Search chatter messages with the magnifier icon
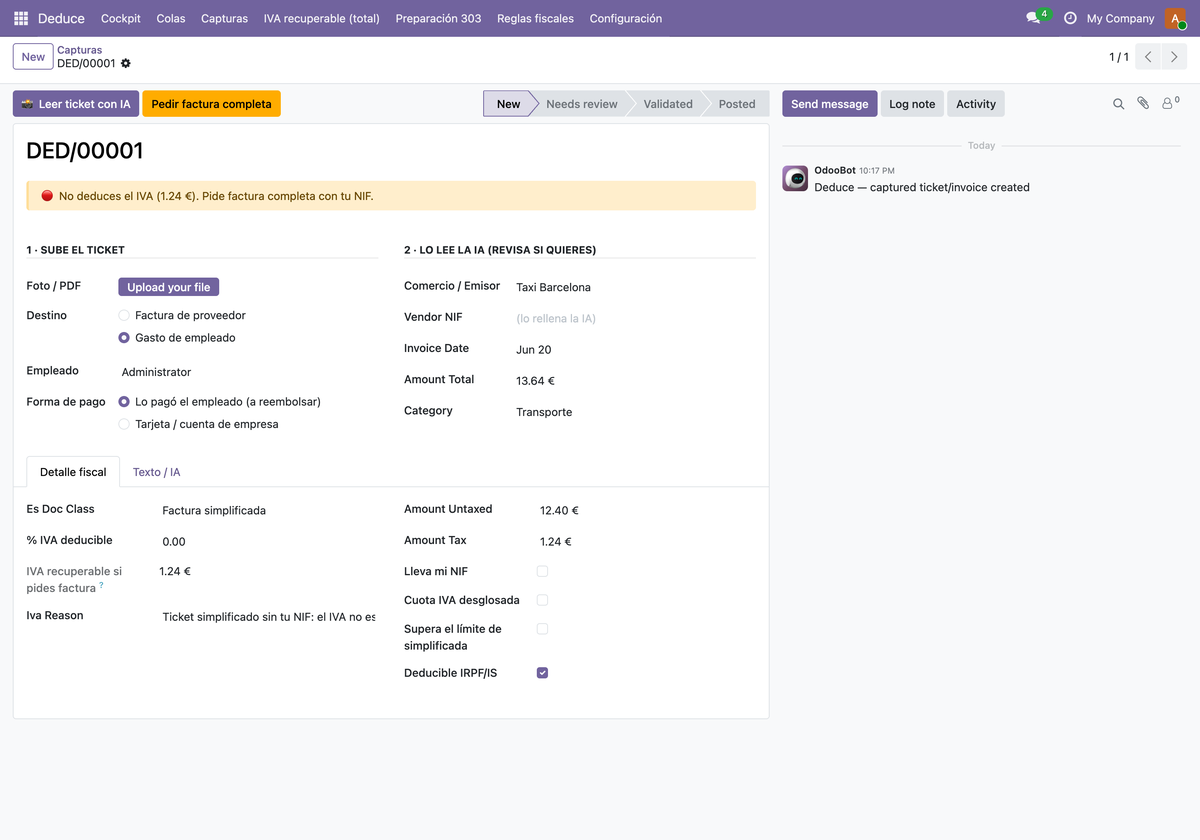The image size is (1200, 840). click(x=1118, y=104)
